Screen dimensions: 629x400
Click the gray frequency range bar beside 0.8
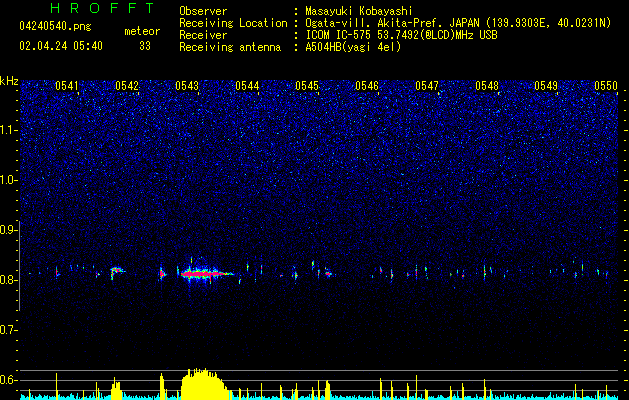(20, 265)
